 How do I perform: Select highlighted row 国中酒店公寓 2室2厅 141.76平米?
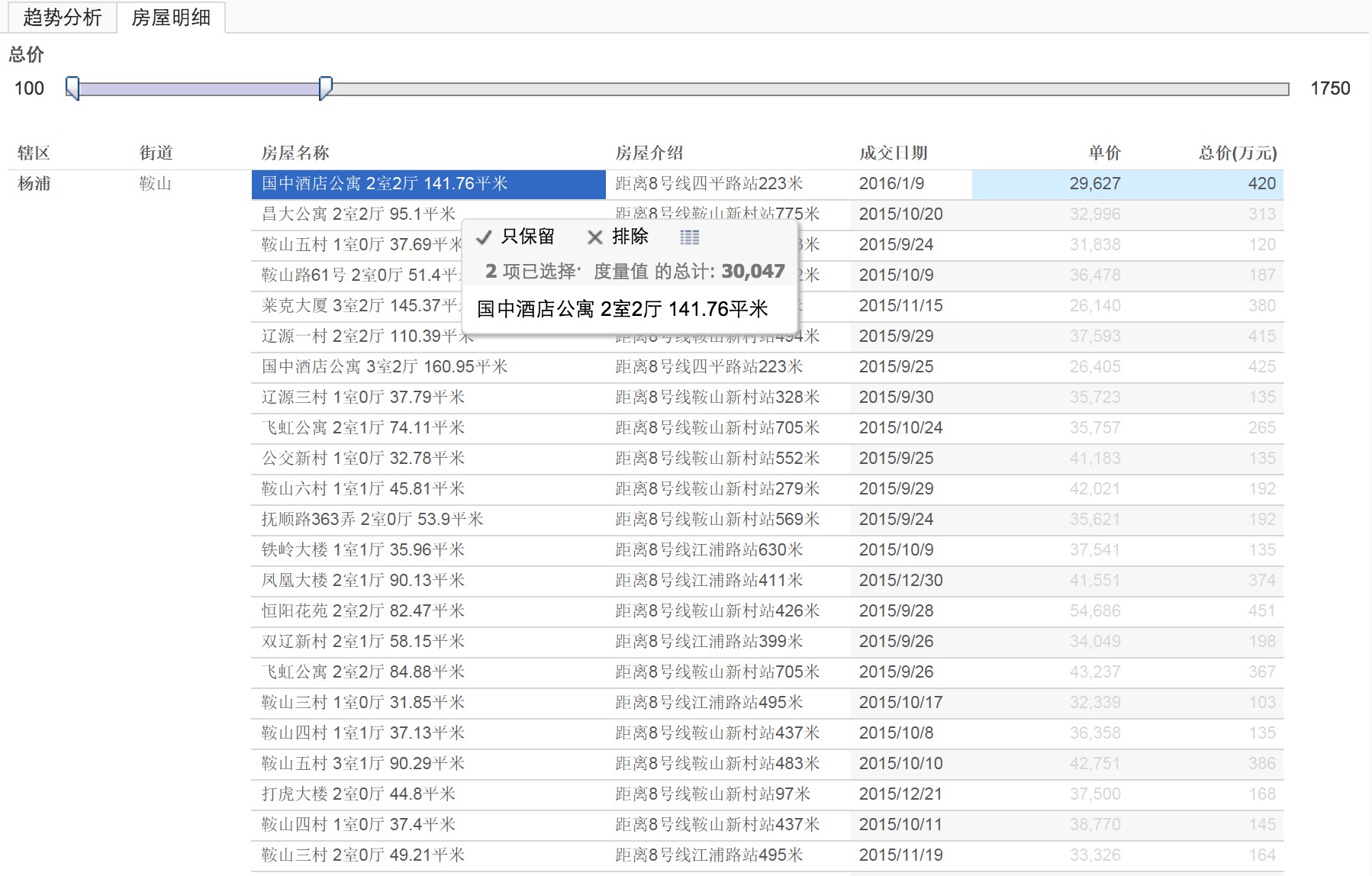[428, 184]
